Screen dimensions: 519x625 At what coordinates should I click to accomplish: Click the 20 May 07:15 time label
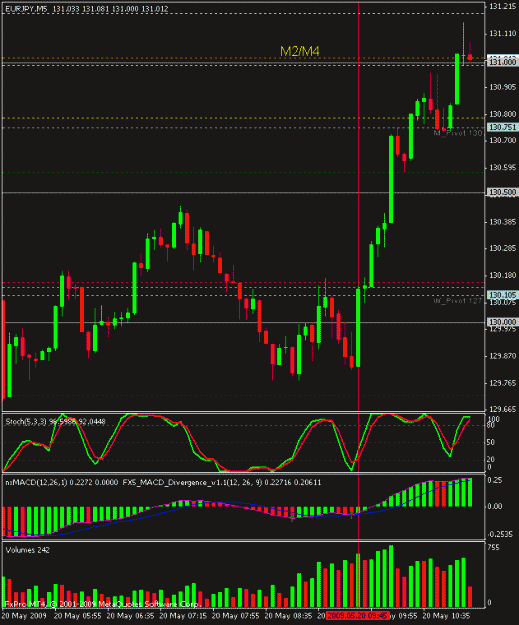pos(183,616)
